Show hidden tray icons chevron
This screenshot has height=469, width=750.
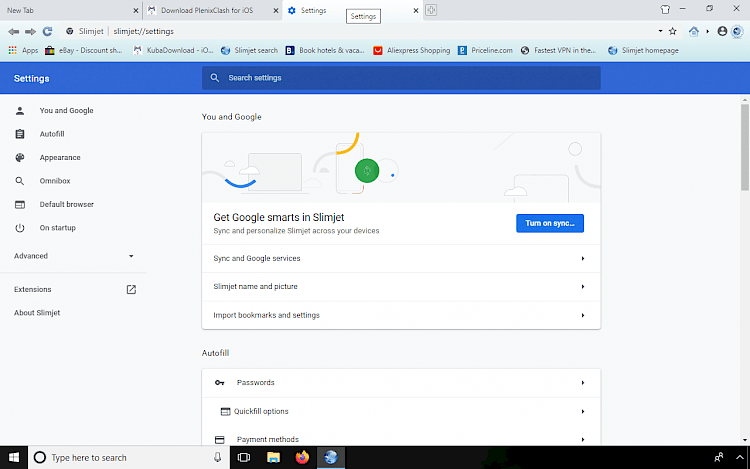click(x=739, y=458)
